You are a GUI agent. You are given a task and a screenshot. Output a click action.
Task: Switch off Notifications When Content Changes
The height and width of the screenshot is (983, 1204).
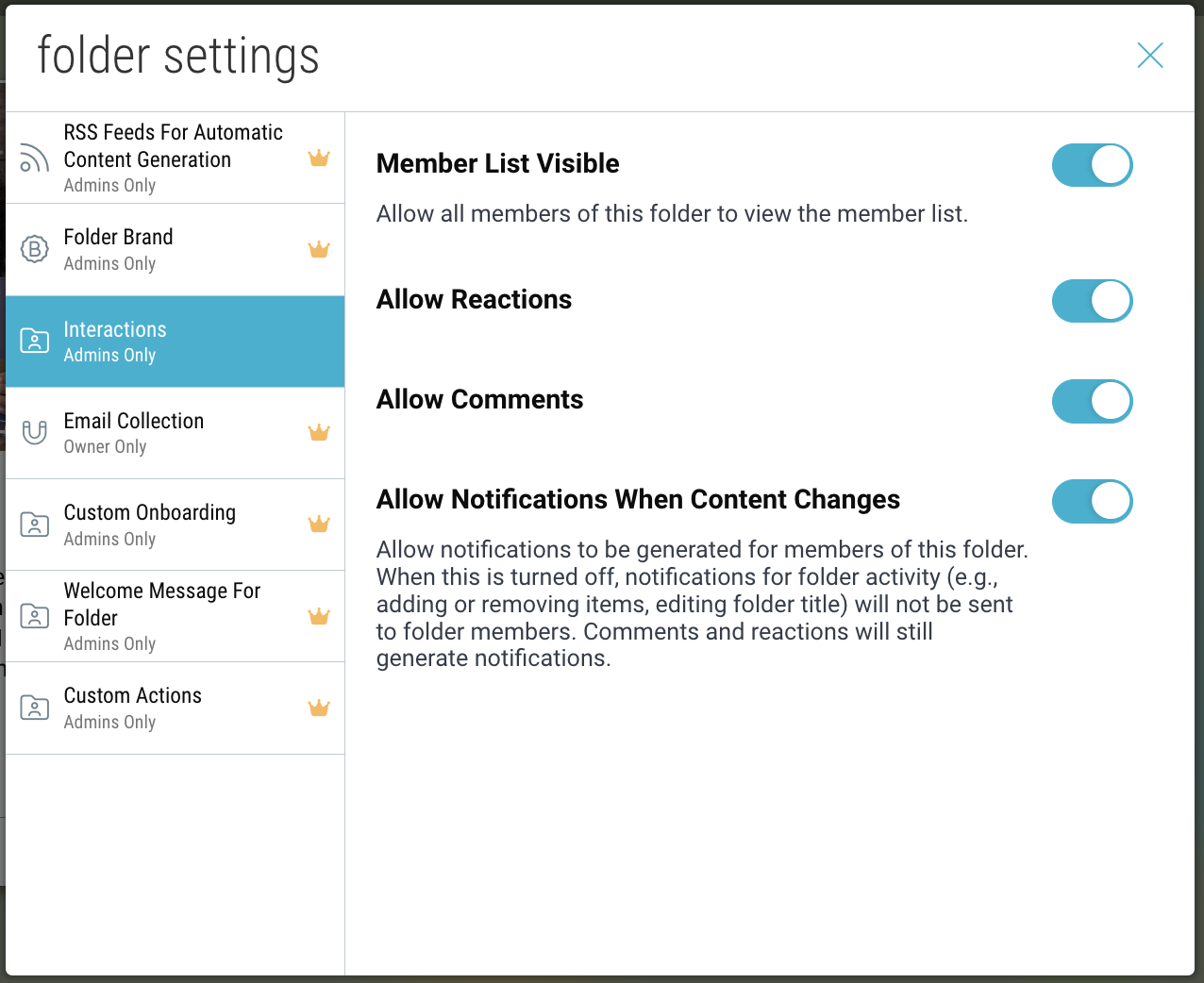(x=1092, y=501)
